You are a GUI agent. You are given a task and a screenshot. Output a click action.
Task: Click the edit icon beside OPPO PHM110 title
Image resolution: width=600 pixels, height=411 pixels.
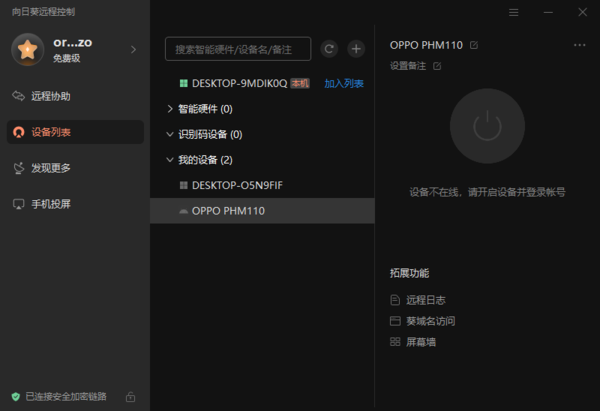click(x=474, y=45)
